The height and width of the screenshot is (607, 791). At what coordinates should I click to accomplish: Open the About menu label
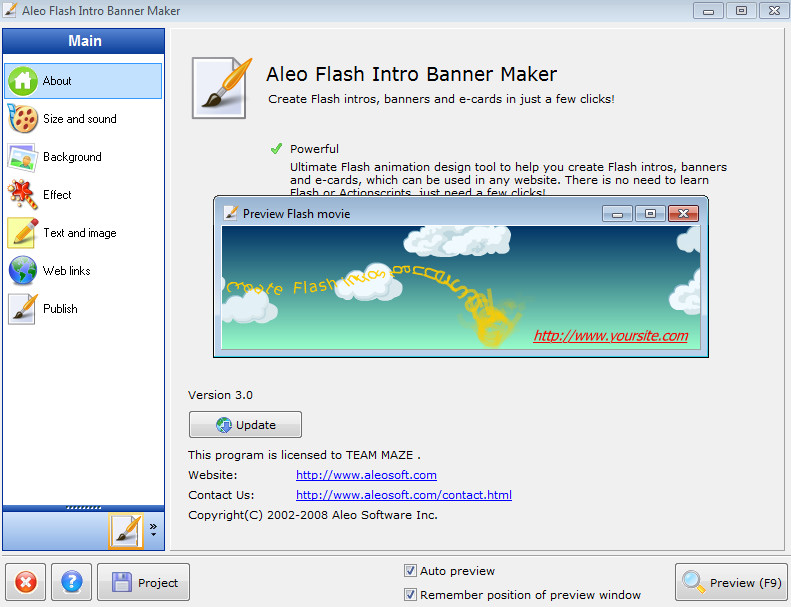57,81
